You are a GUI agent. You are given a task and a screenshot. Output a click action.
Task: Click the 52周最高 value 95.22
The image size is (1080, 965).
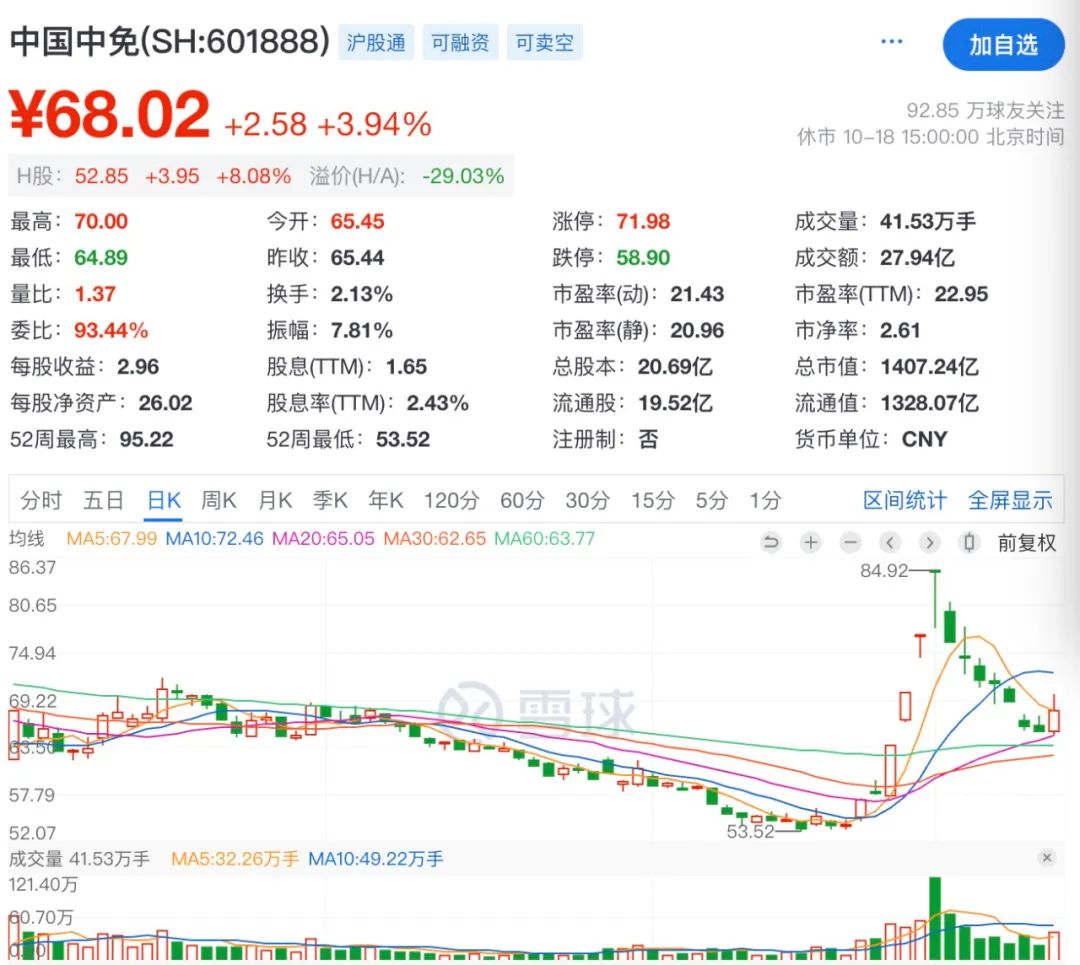coord(146,439)
